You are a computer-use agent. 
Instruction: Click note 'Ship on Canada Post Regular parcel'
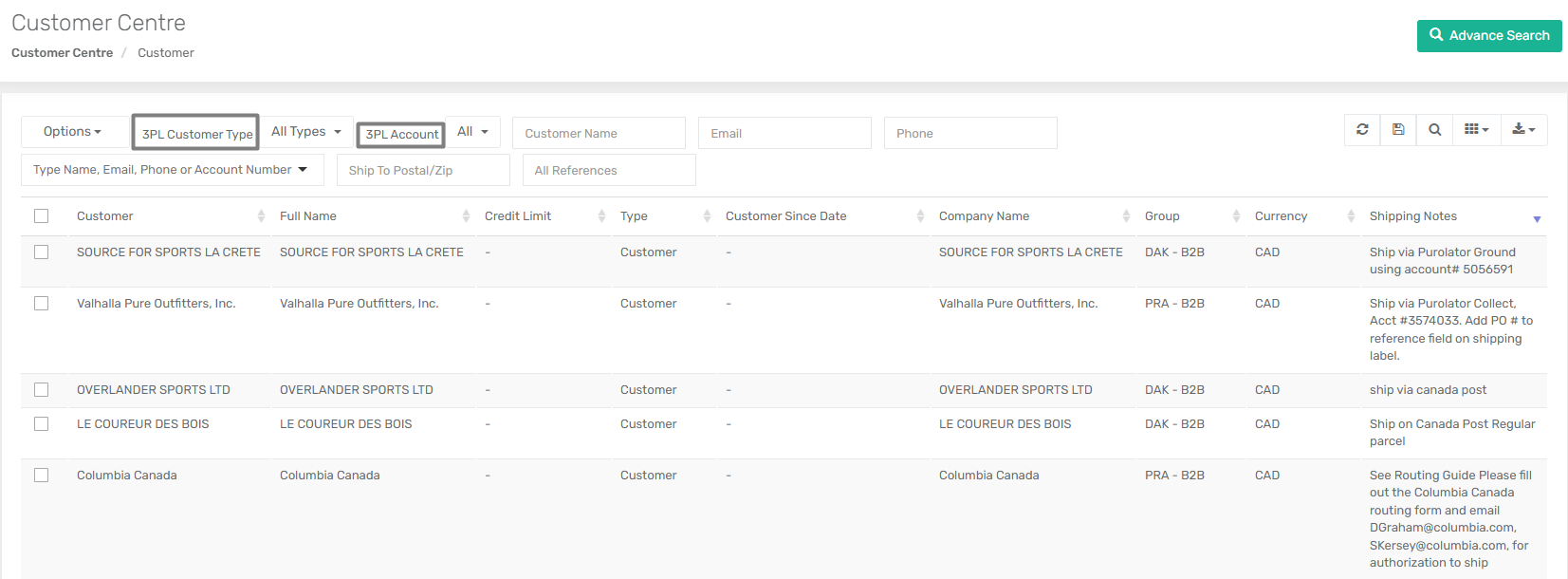[x=1452, y=433]
